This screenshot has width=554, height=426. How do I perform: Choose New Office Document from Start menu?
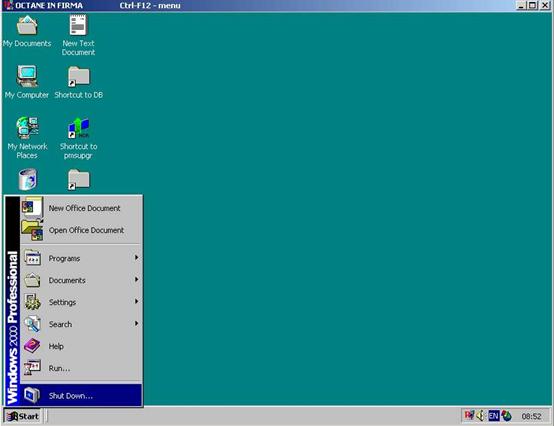(81, 208)
